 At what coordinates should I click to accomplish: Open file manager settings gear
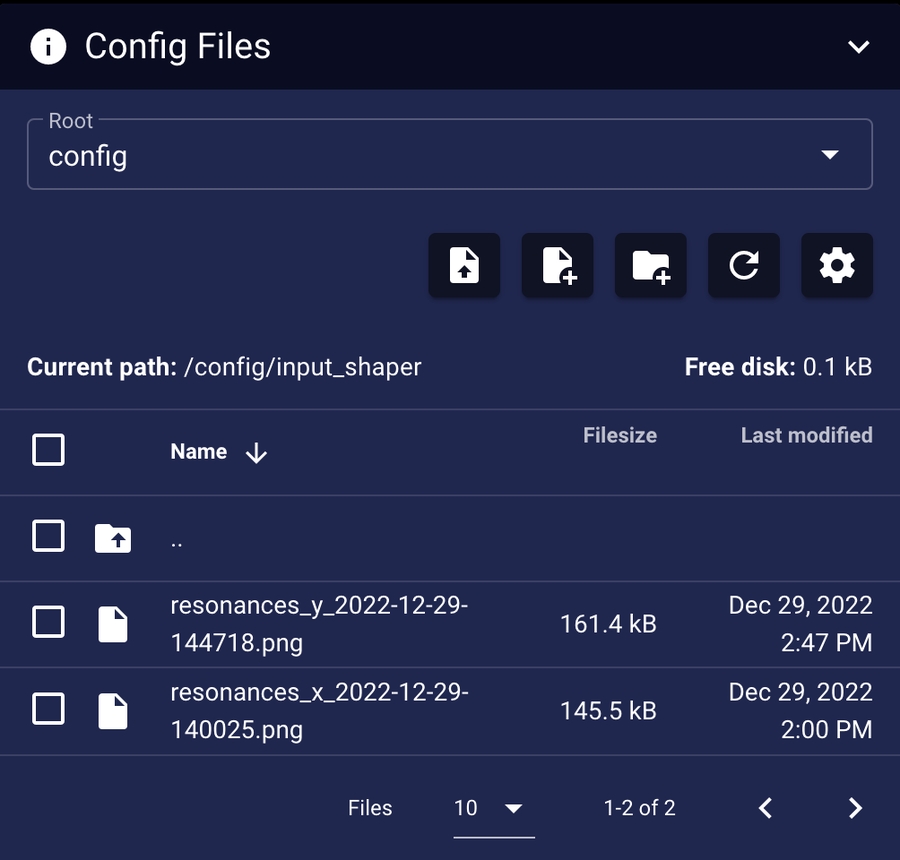(x=837, y=266)
